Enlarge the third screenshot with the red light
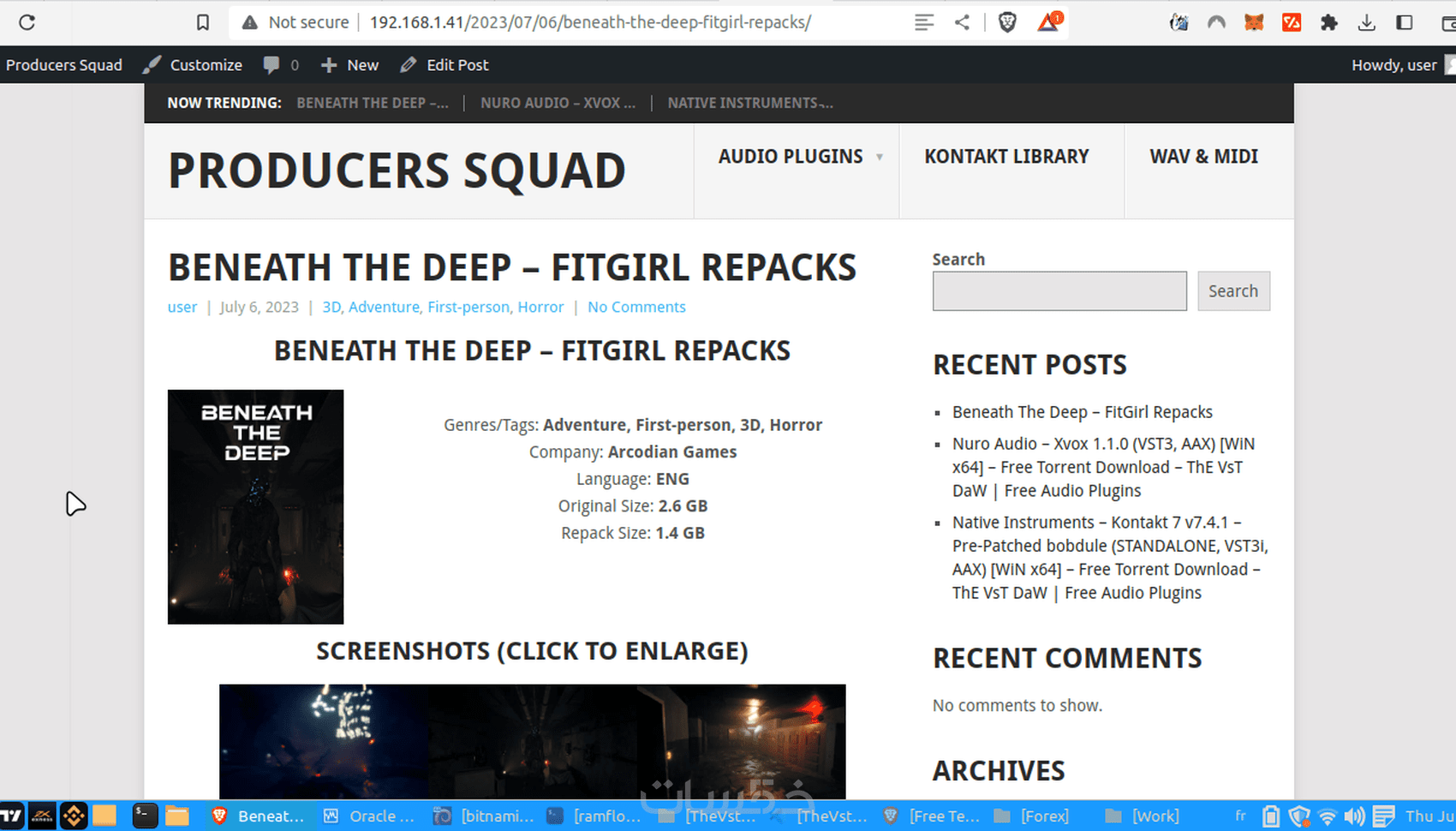The height and width of the screenshot is (831, 1456). click(x=742, y=742)
